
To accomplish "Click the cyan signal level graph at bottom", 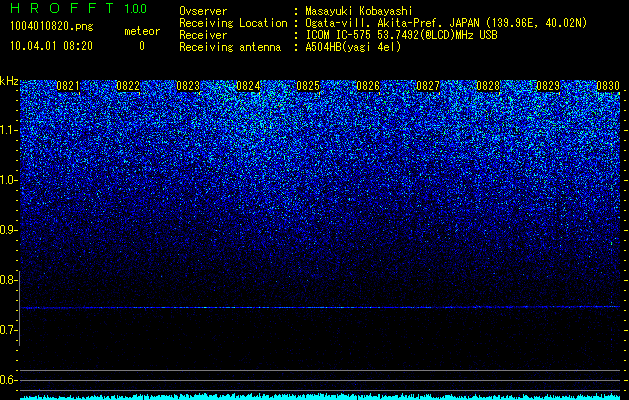I will (320, 396).
